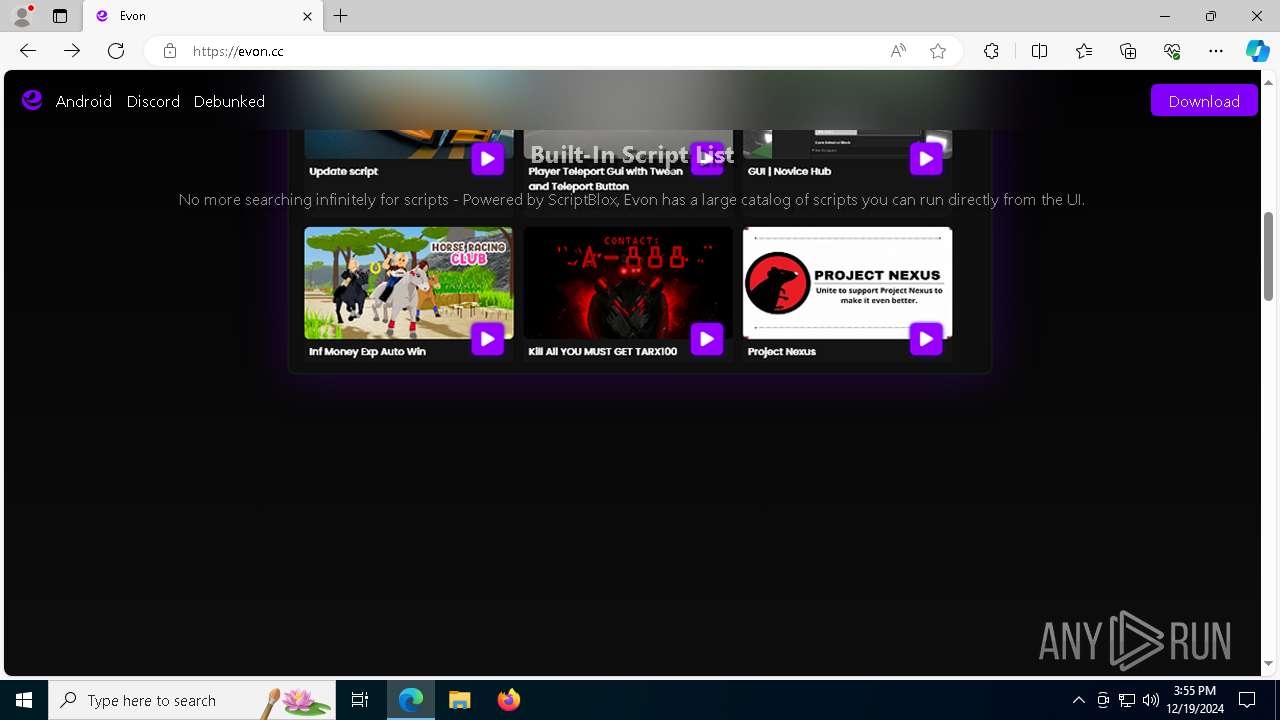Click the purple Download button

1204,100
